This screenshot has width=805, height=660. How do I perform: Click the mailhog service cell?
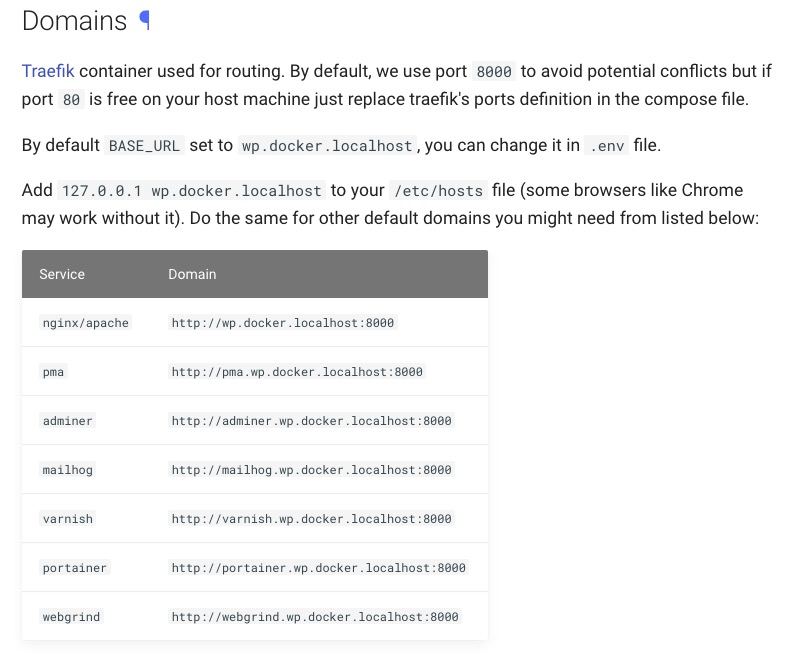pos(68,470)
